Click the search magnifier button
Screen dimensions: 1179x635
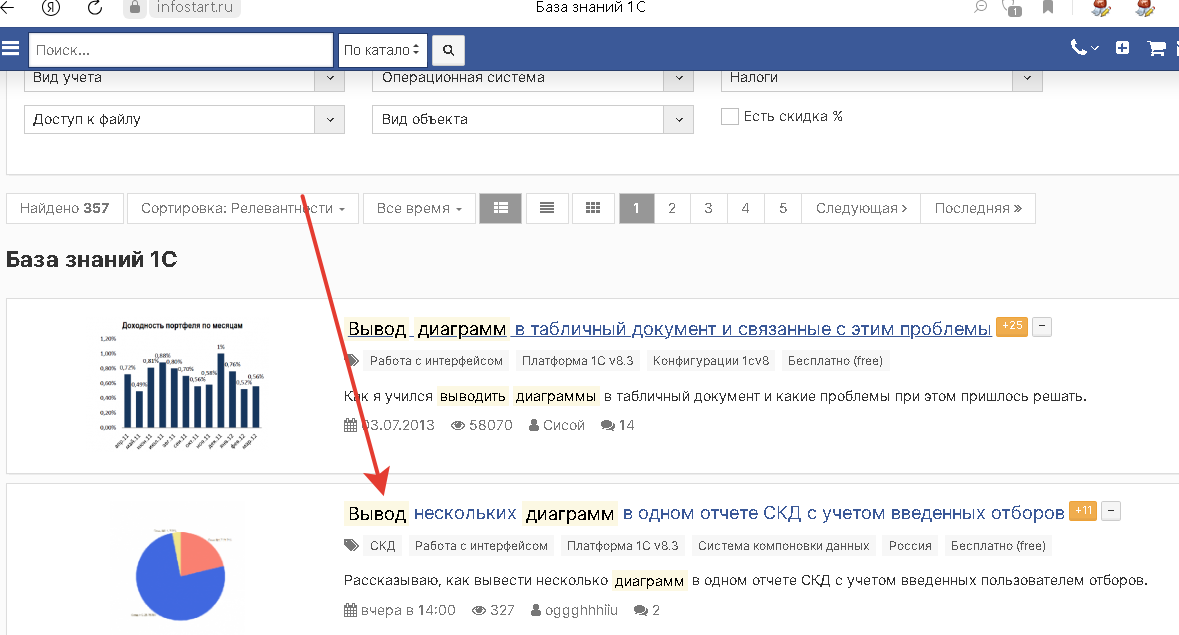[448, 50]
